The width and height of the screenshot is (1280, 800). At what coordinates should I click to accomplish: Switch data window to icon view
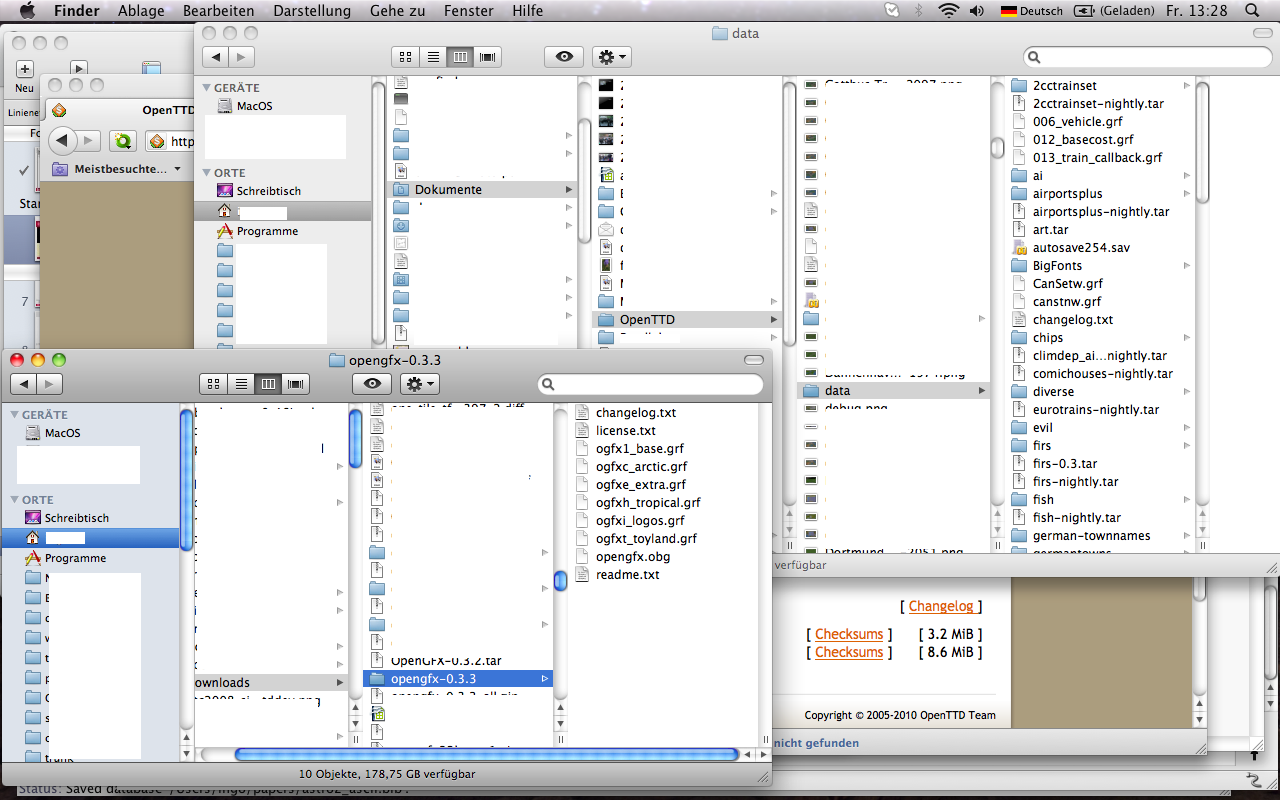[405, 57]
